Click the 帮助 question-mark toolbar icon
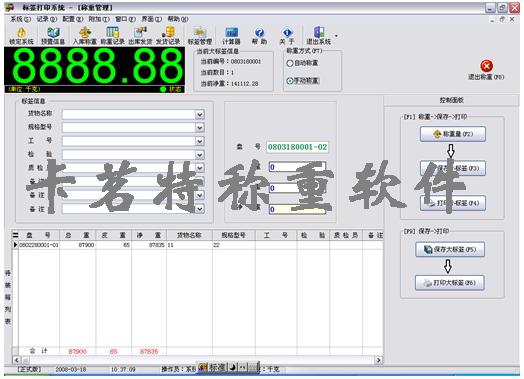524x379 pixels. pyautogui.click(x=259, y=36)
